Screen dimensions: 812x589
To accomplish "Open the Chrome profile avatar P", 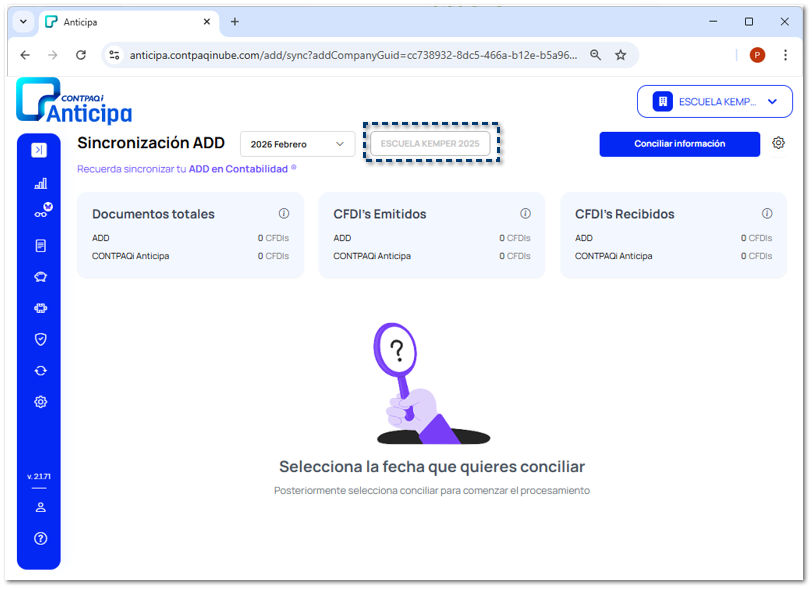I will (757, 55).
